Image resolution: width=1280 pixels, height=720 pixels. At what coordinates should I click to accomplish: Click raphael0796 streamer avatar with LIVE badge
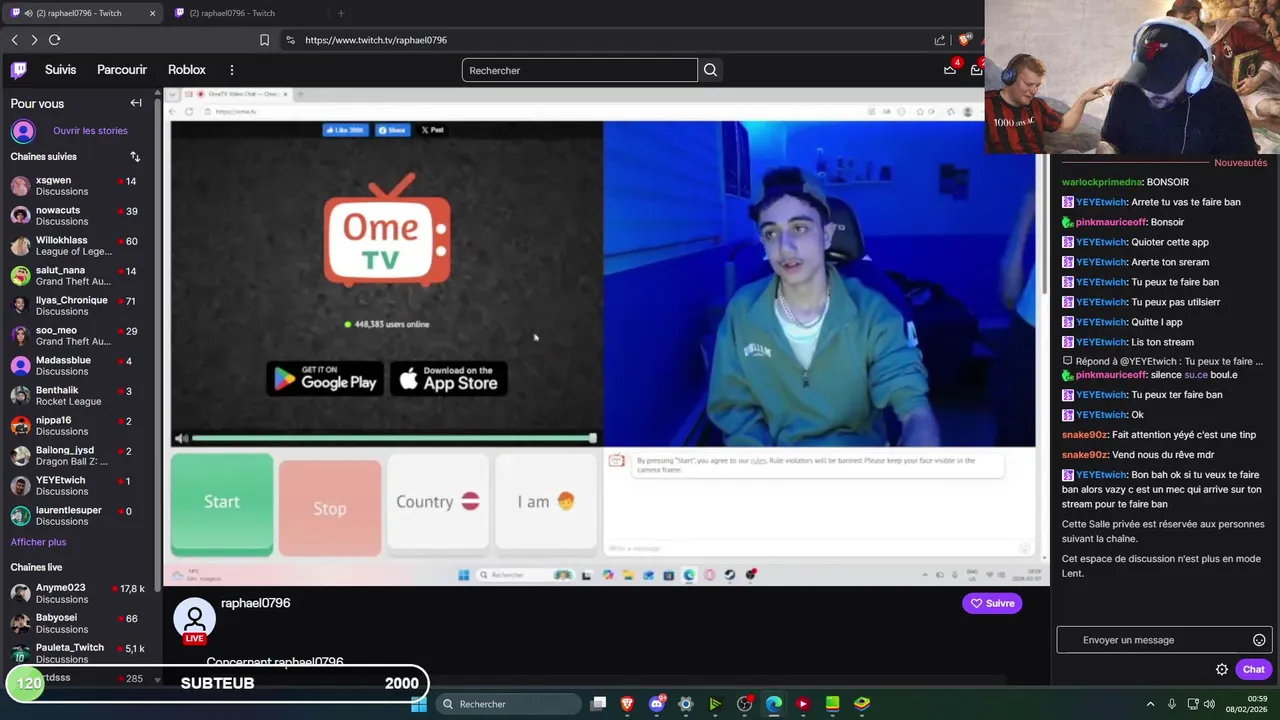(x=195, y=621)
